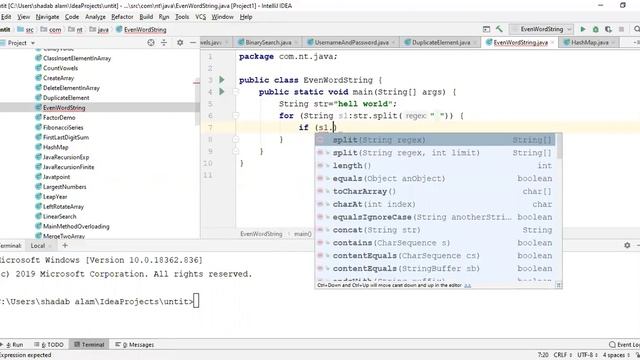The width and height of the screenshot is (640, 360).
Task: Choose split(String regex, int limit) suggestion
Action: 435,153
